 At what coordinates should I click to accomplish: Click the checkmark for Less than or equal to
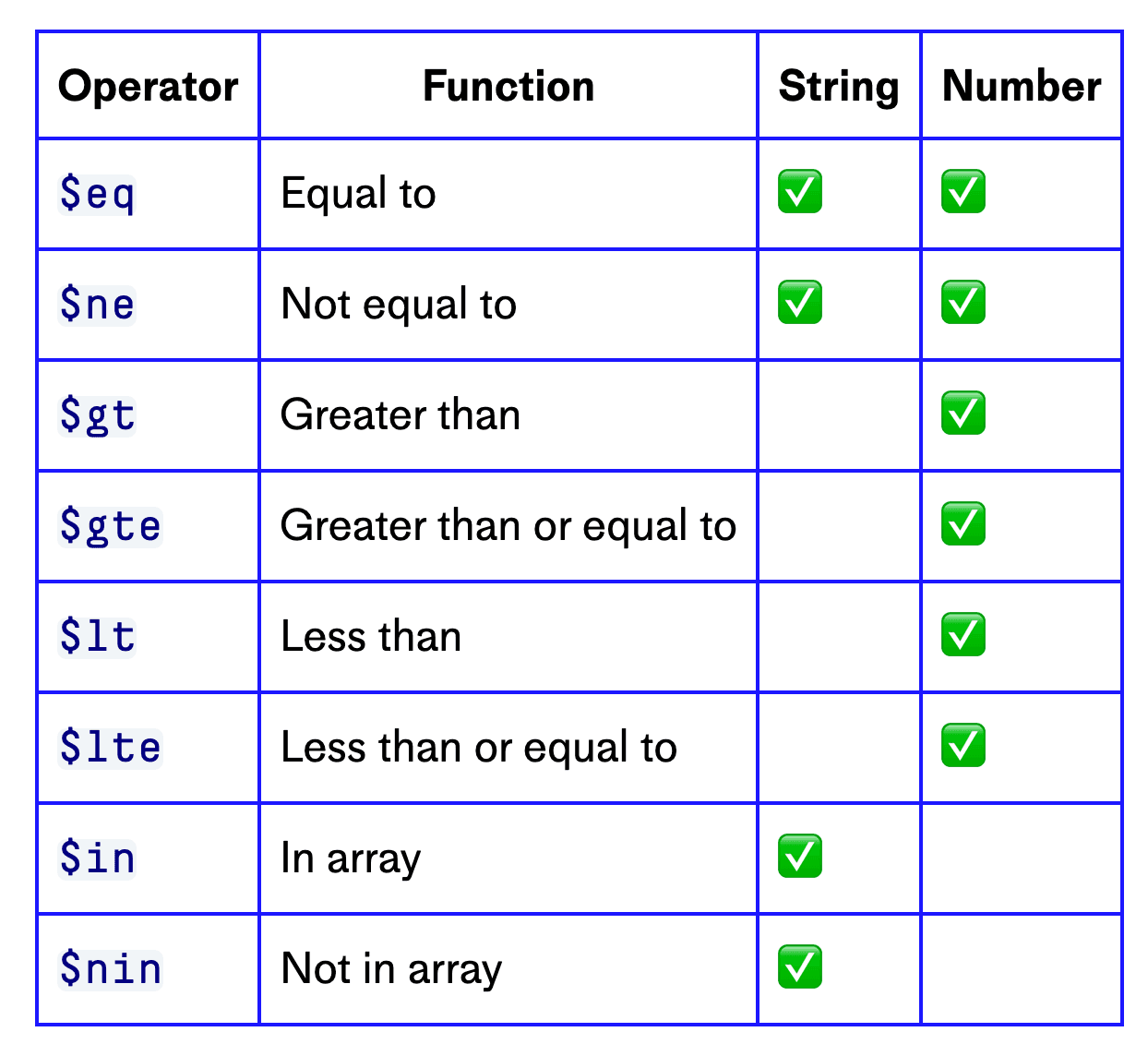click(x=963, y=746)
